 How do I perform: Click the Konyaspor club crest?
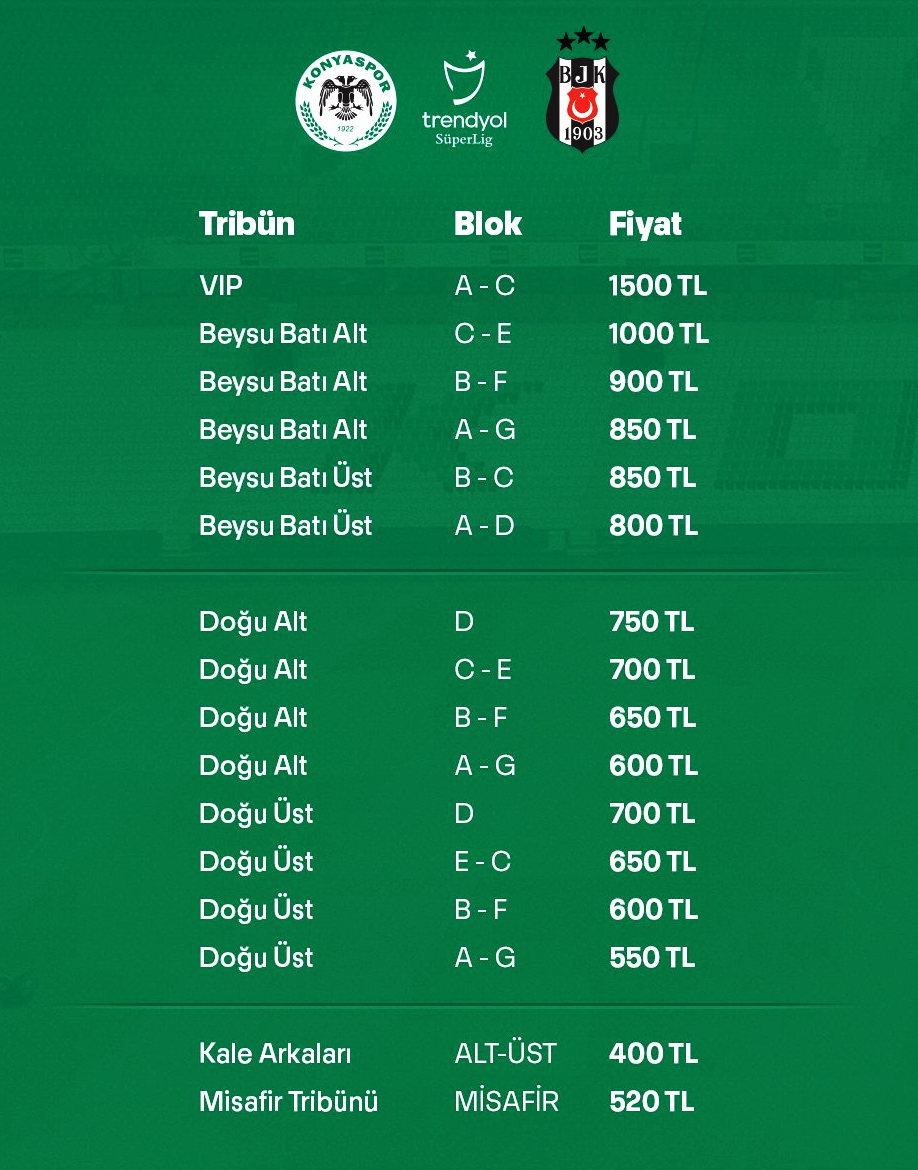tap(346, 101)
